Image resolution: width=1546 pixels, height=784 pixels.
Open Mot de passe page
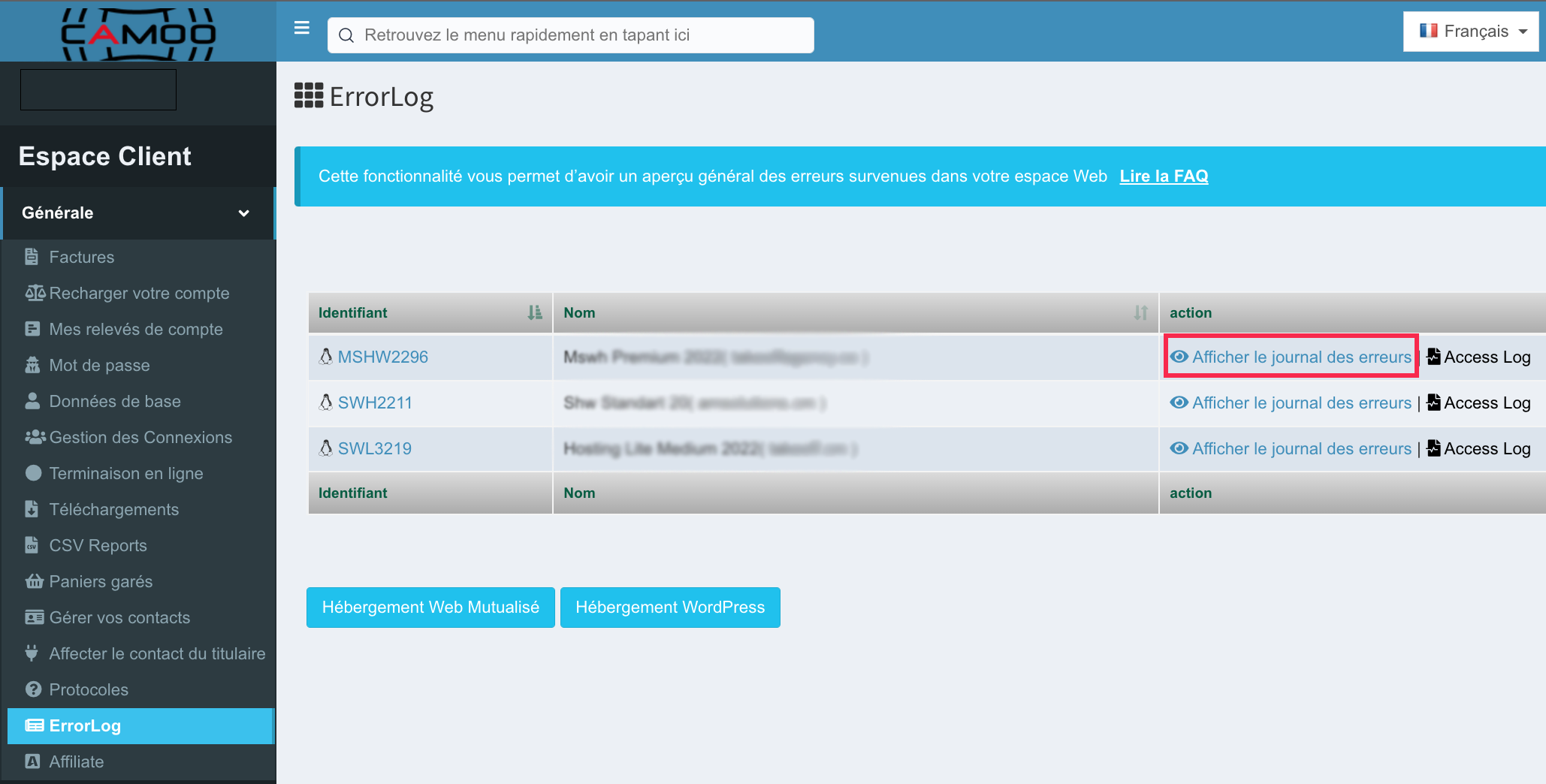click(99, 365)
